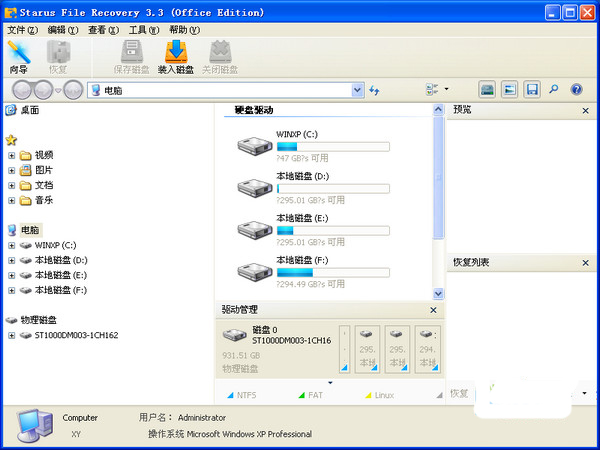Close the 驱动管理 panel
The height and width of the screenshot is (450, 600).
click(x=433, y=310)
